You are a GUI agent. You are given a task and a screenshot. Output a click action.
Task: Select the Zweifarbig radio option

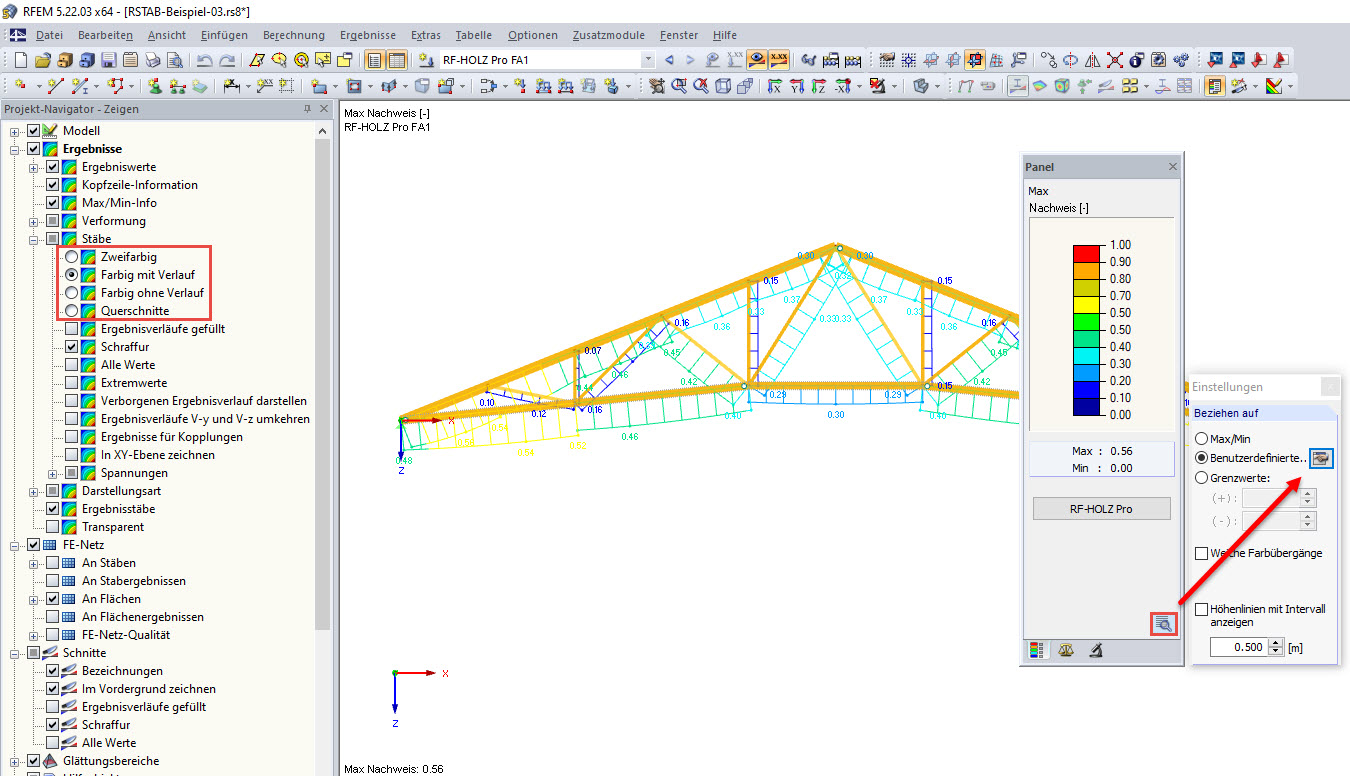pyautogui.click(x=72, y=257)
